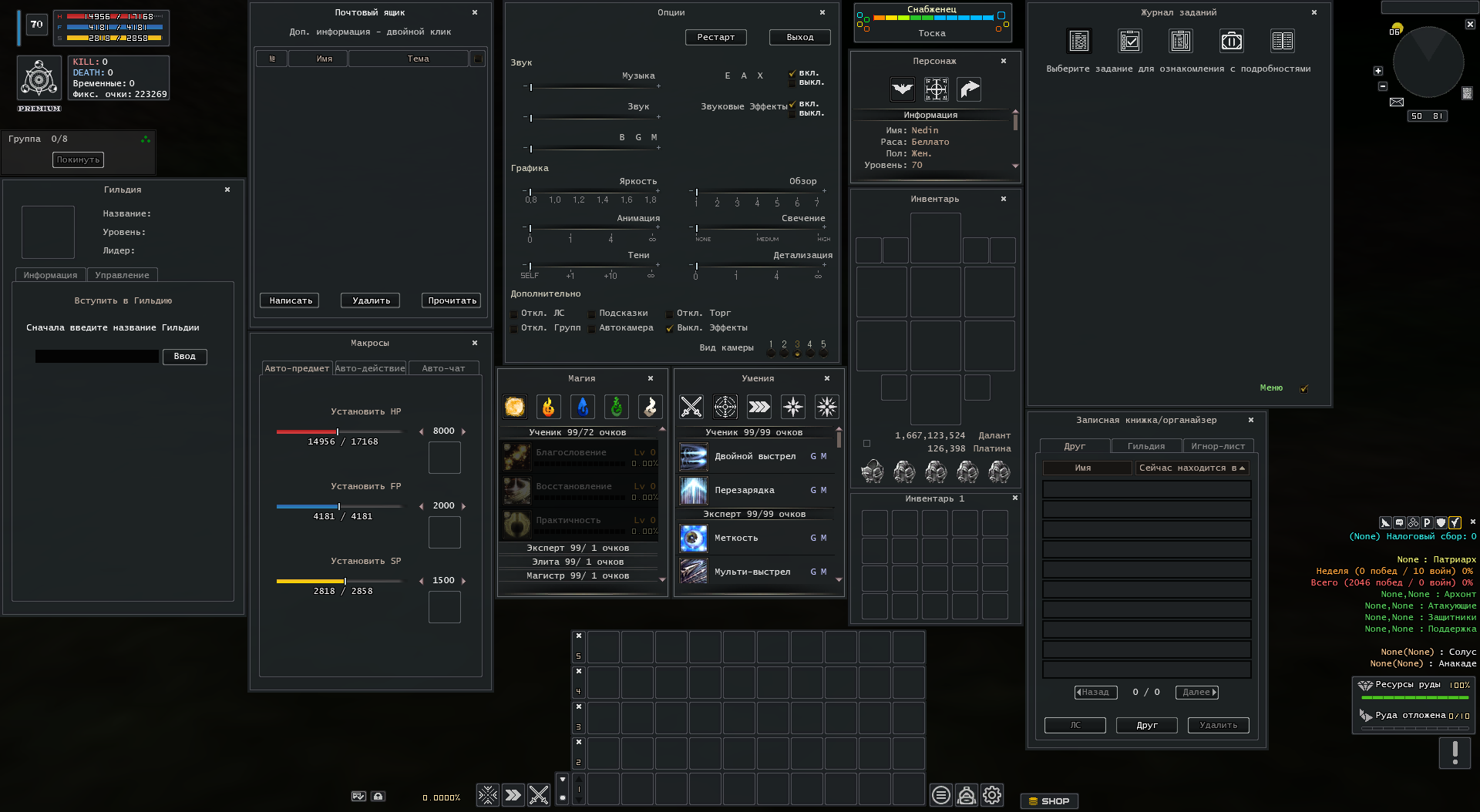This screenshot has width=1480, height=812.
Task: Open the SHOP button
Action: point(1049,801)
